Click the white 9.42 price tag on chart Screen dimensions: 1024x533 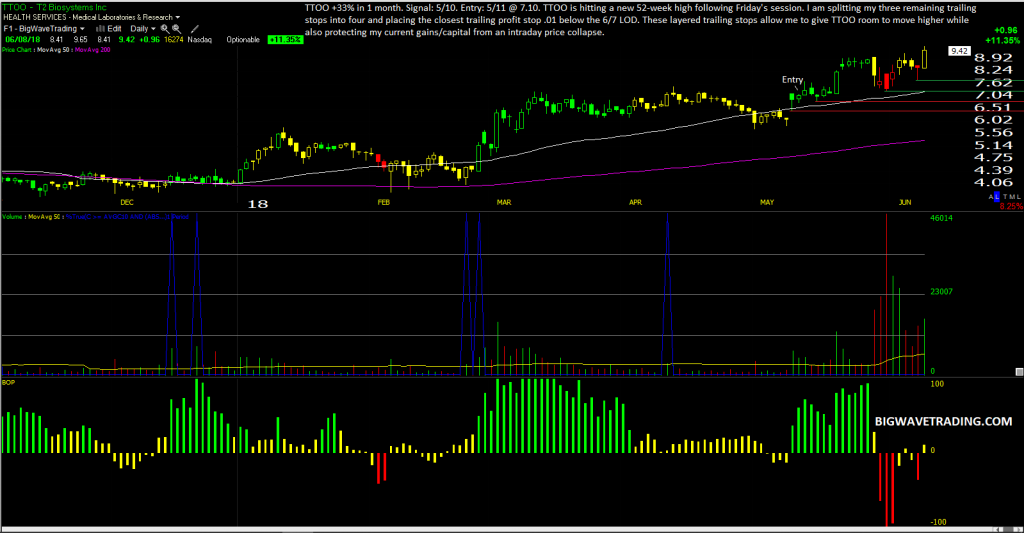point(959,51)
